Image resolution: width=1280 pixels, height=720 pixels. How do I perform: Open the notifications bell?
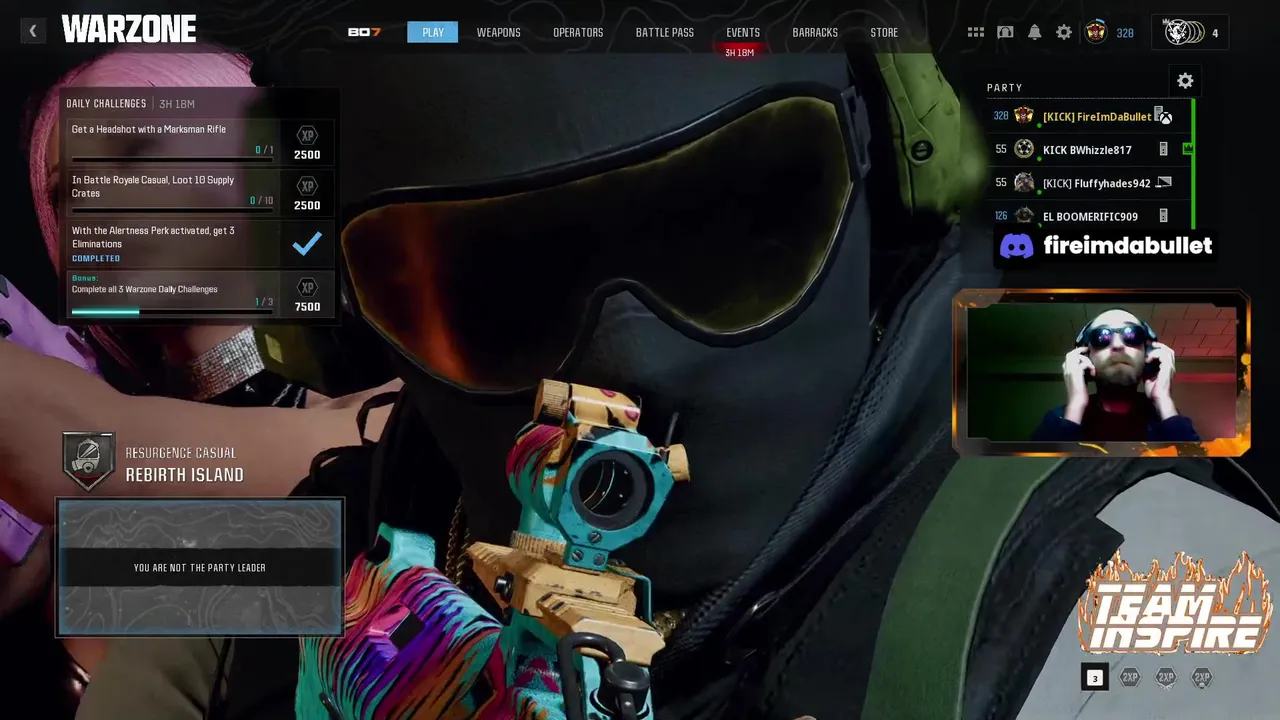(x=1035, y=32)
